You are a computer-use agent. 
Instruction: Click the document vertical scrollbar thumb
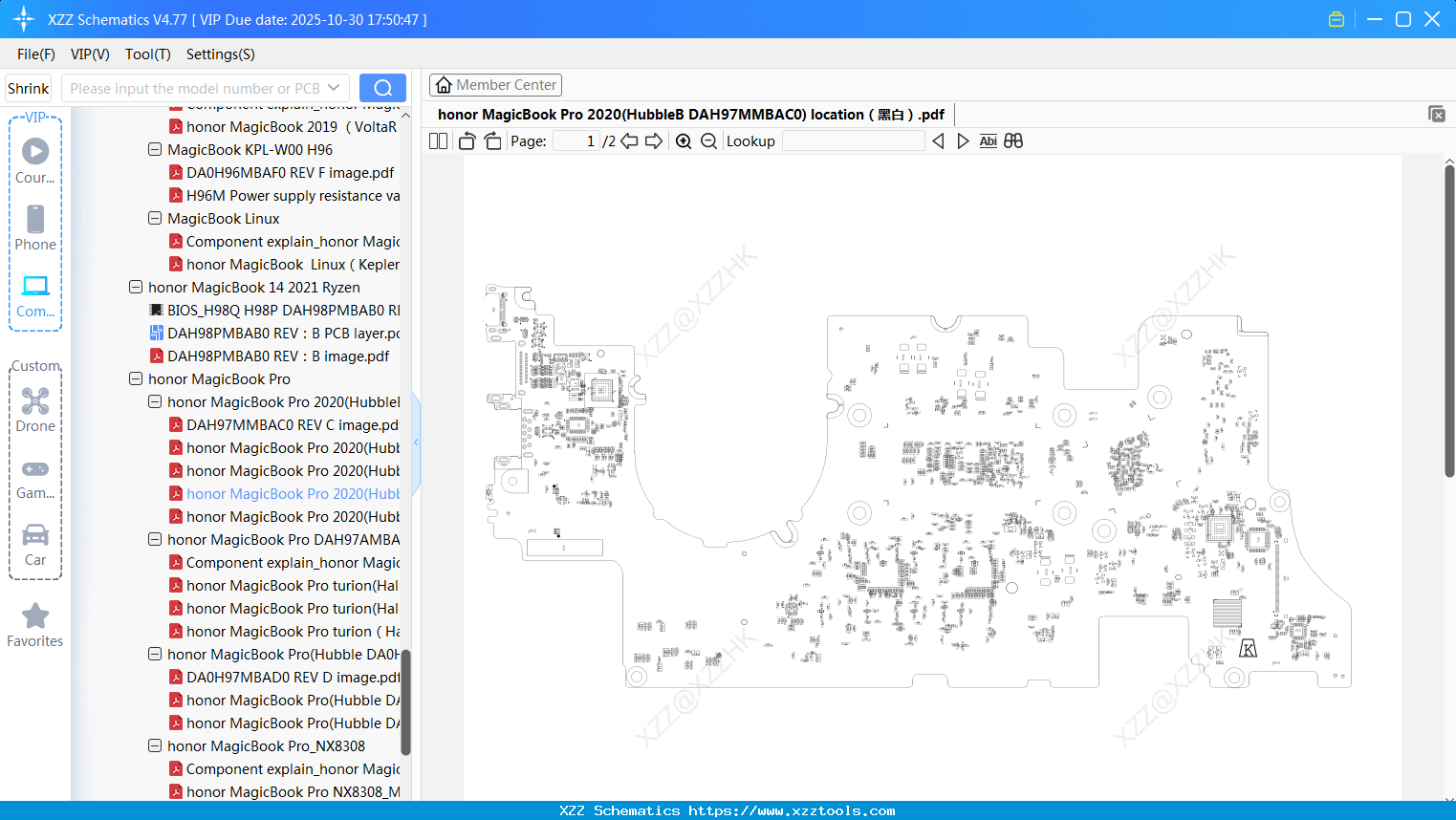[1449, 321]
